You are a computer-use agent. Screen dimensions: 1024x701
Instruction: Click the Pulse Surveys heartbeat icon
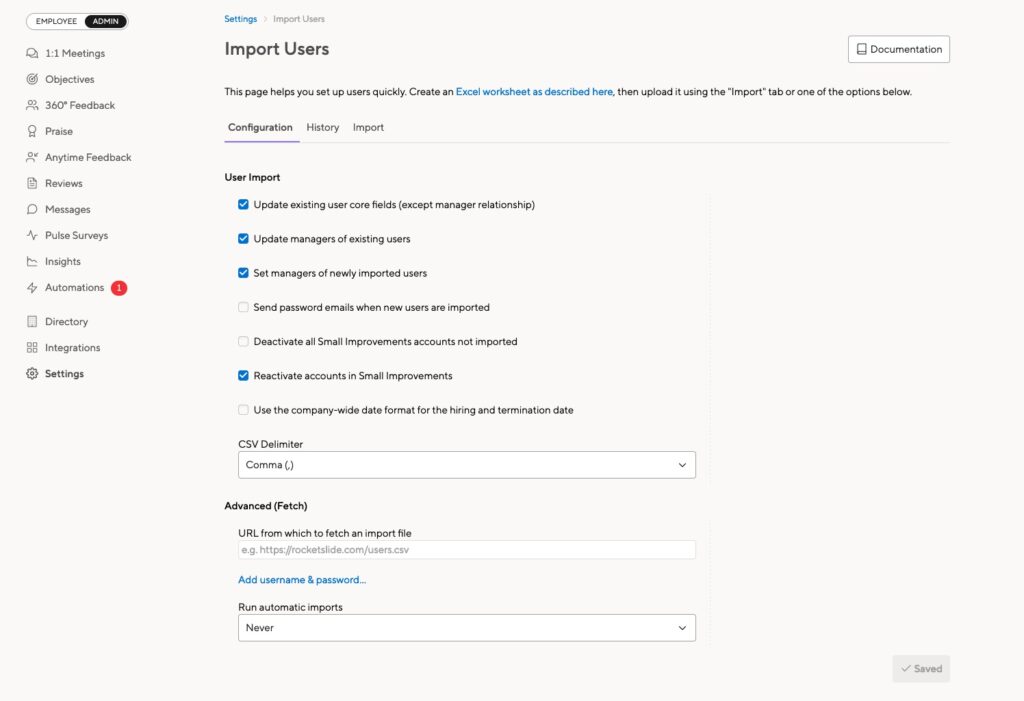32,235
